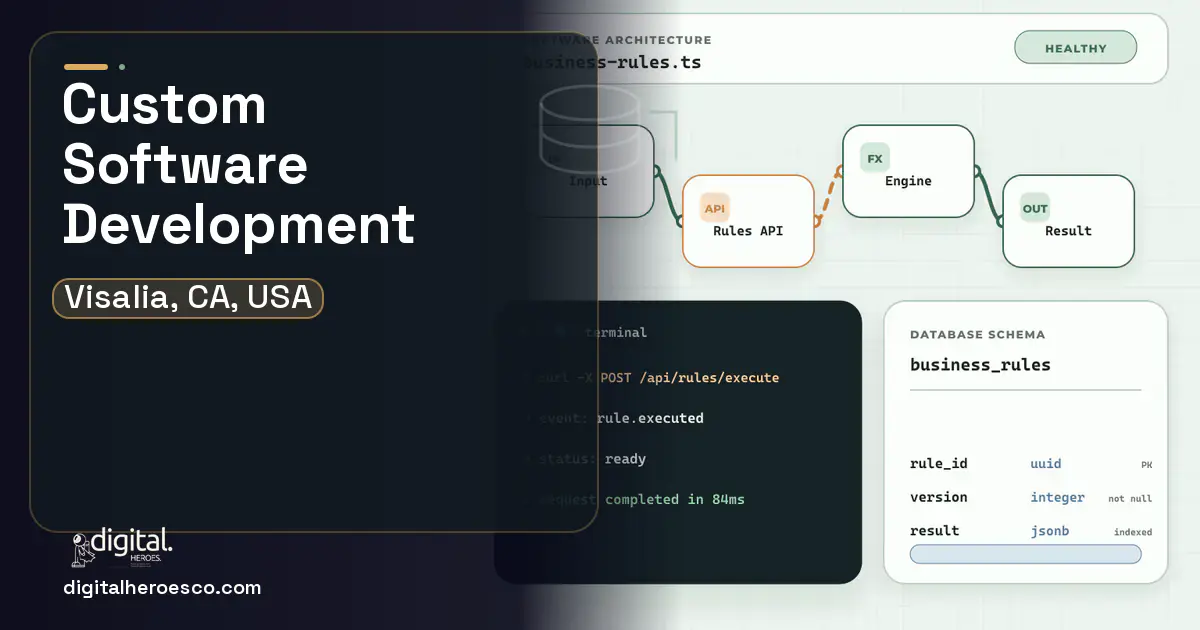Click the result column name
The width and height of the screenshot is (1200, 630).
(x=935, y=531)
